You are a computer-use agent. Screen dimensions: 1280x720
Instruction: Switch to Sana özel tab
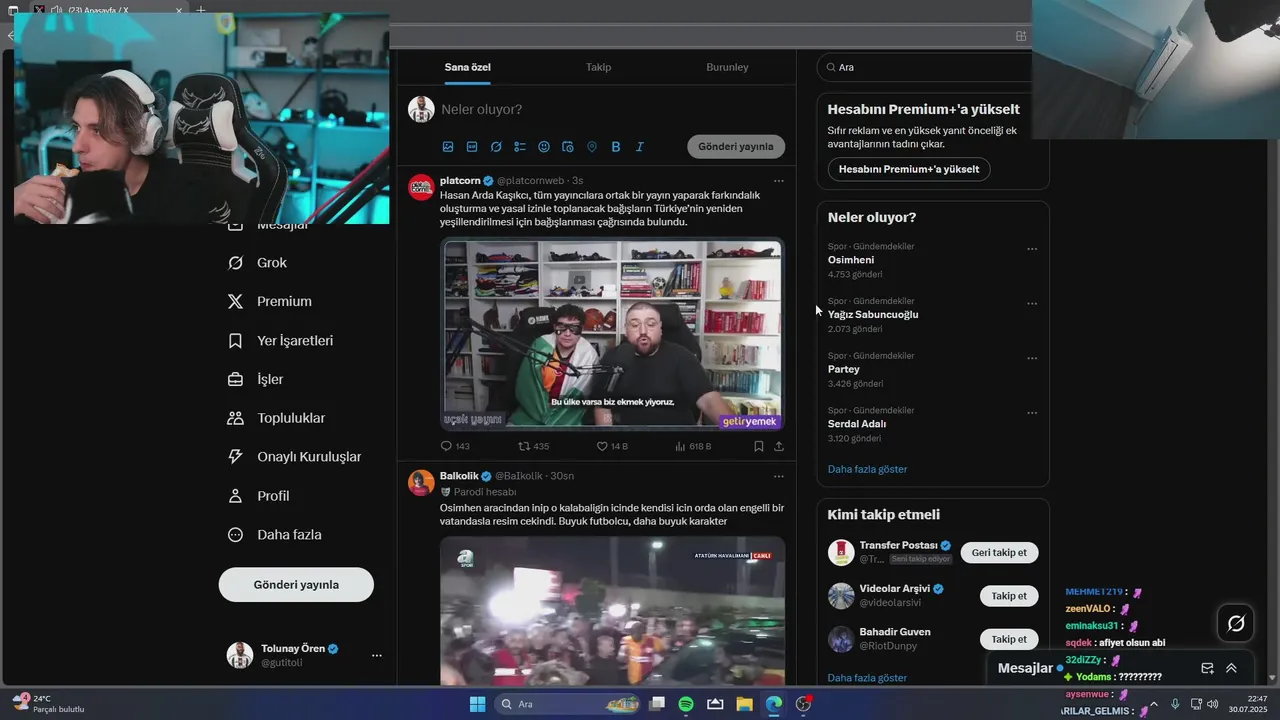[x=468, y=67]
